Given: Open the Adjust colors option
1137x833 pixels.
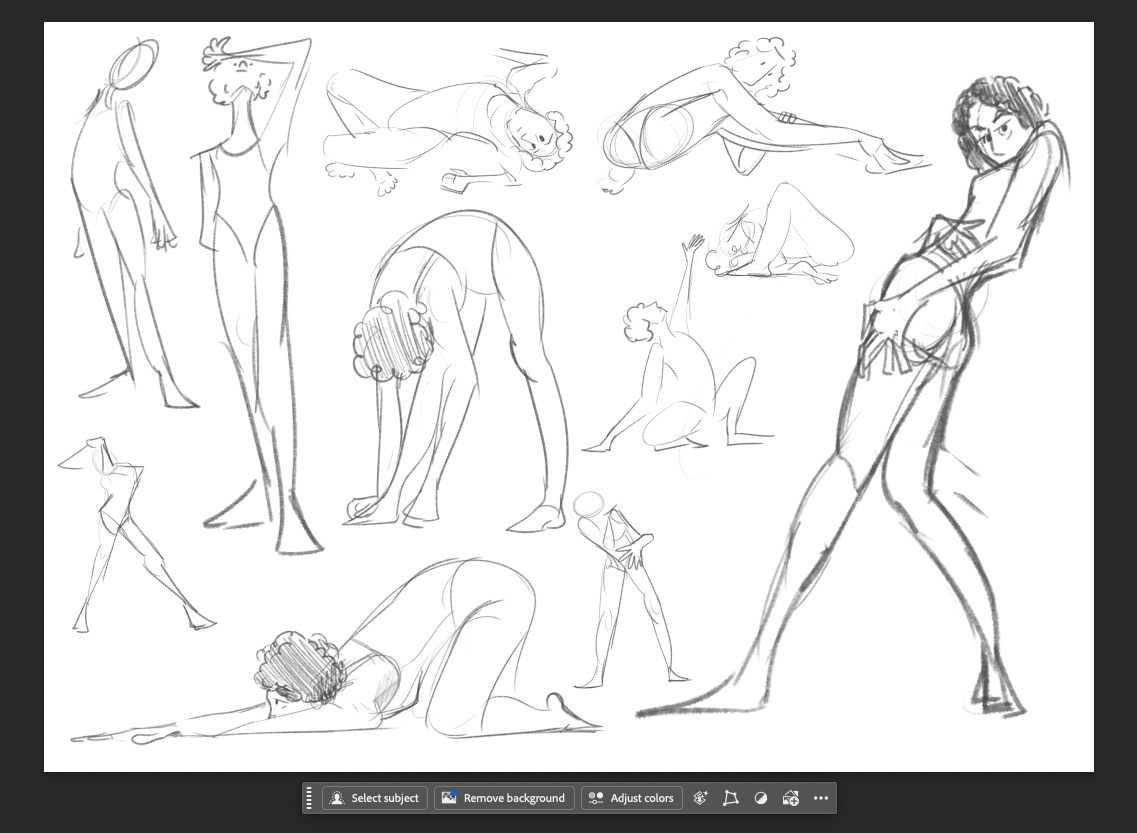Looking at the screenshot, I should point(632,798).
